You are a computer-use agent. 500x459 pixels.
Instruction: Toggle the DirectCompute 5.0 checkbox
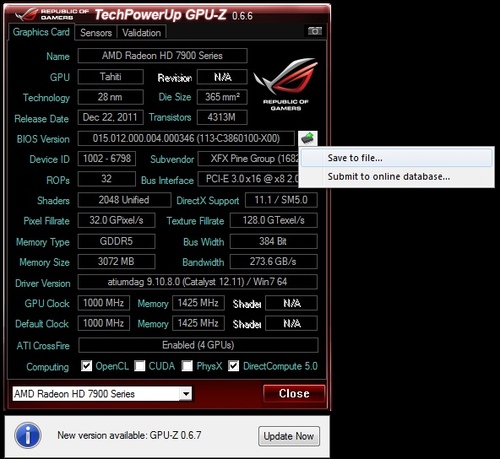point(233,366)
